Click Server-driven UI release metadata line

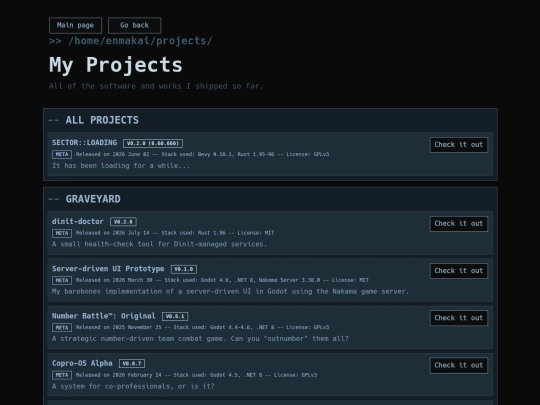click(x=222, y=280)
